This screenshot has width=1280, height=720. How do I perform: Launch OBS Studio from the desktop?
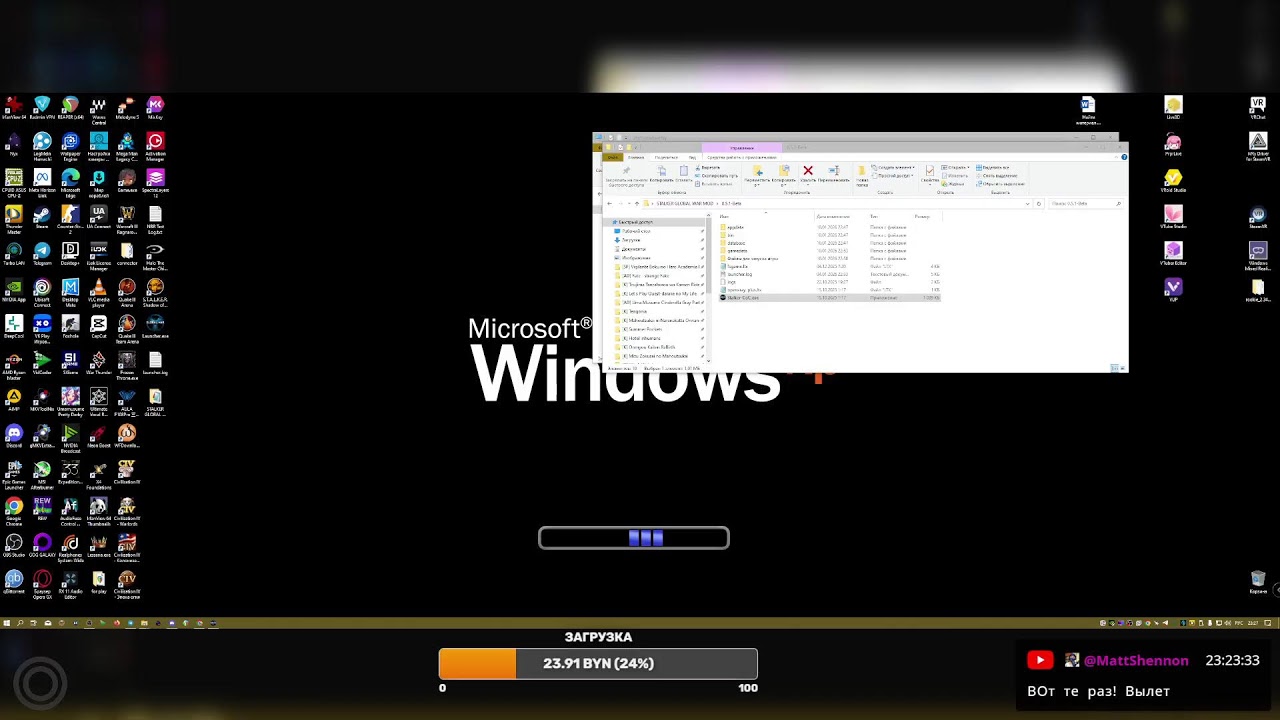(x=14, y=545)
